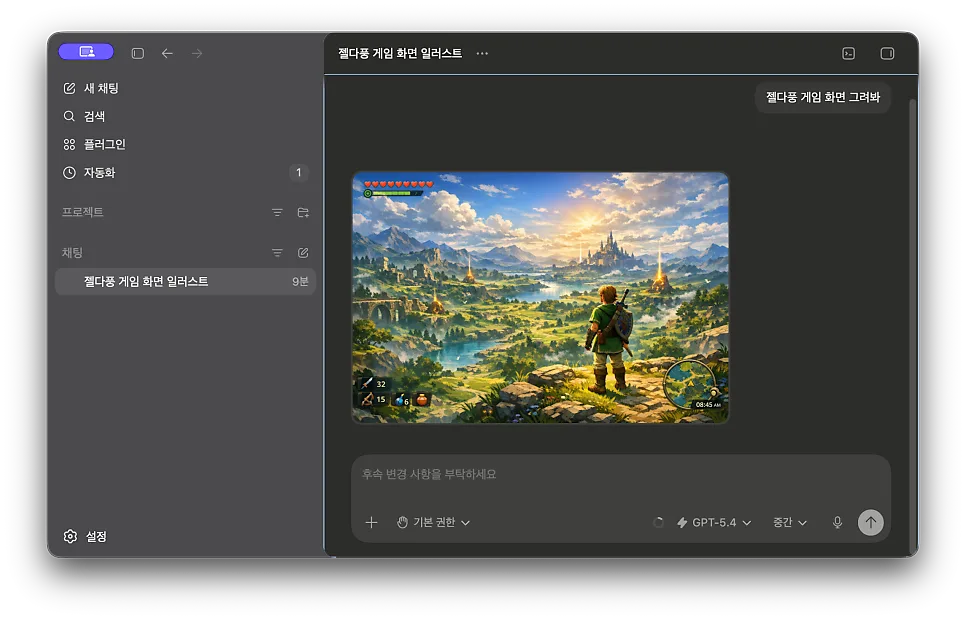Viewport: 966px width, 620px height.
Task: Open the GPT-5.4 model dropdown
Action: (714, 523)
